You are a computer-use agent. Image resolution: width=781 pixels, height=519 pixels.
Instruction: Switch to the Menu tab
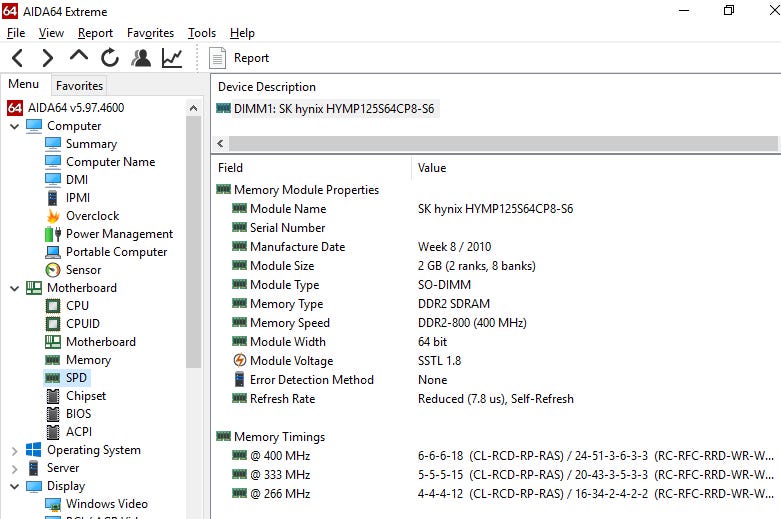pyautogui.click(x=23, y=84)
